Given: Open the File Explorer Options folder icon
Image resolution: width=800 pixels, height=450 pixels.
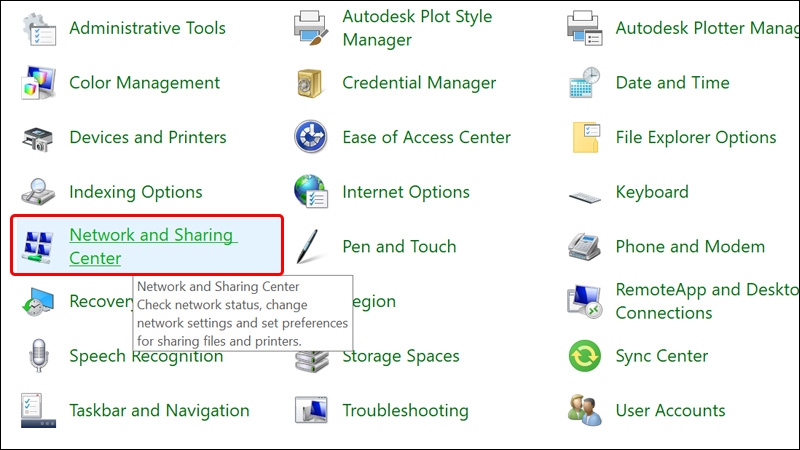Looking at the screenshot, I should click(586, 137).
